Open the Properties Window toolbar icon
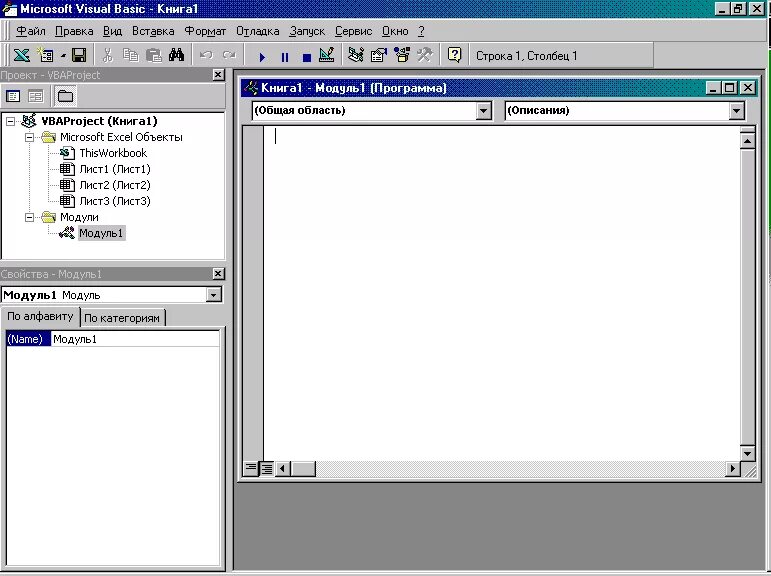 point(379,55)
